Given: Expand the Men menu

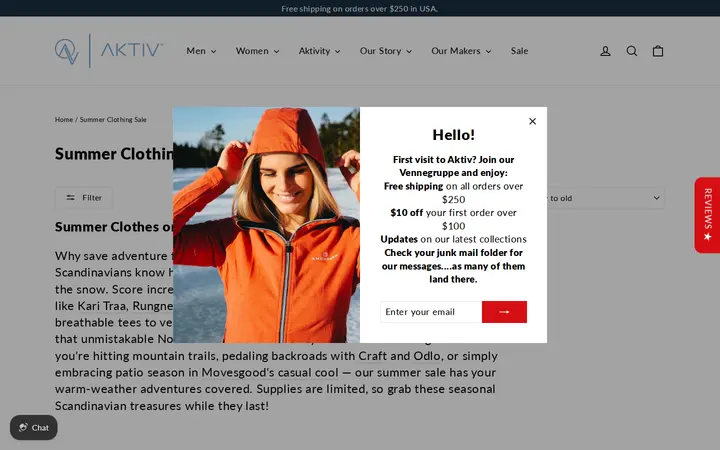Looking at the screenshot, I should 201,51.
